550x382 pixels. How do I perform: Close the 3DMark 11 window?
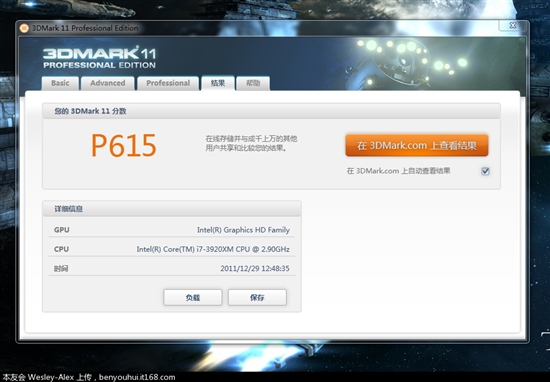pyautogui.click(x=513, y=26)
